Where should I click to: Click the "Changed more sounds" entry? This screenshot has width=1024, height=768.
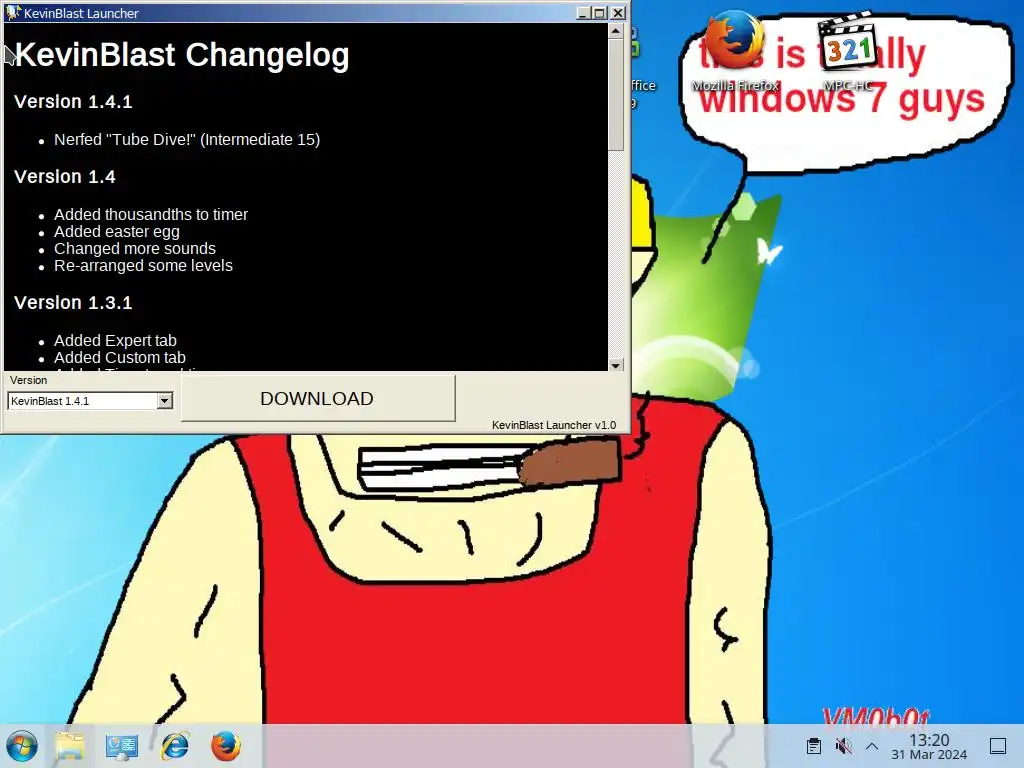pyautogui.click(x=135, y=249)
